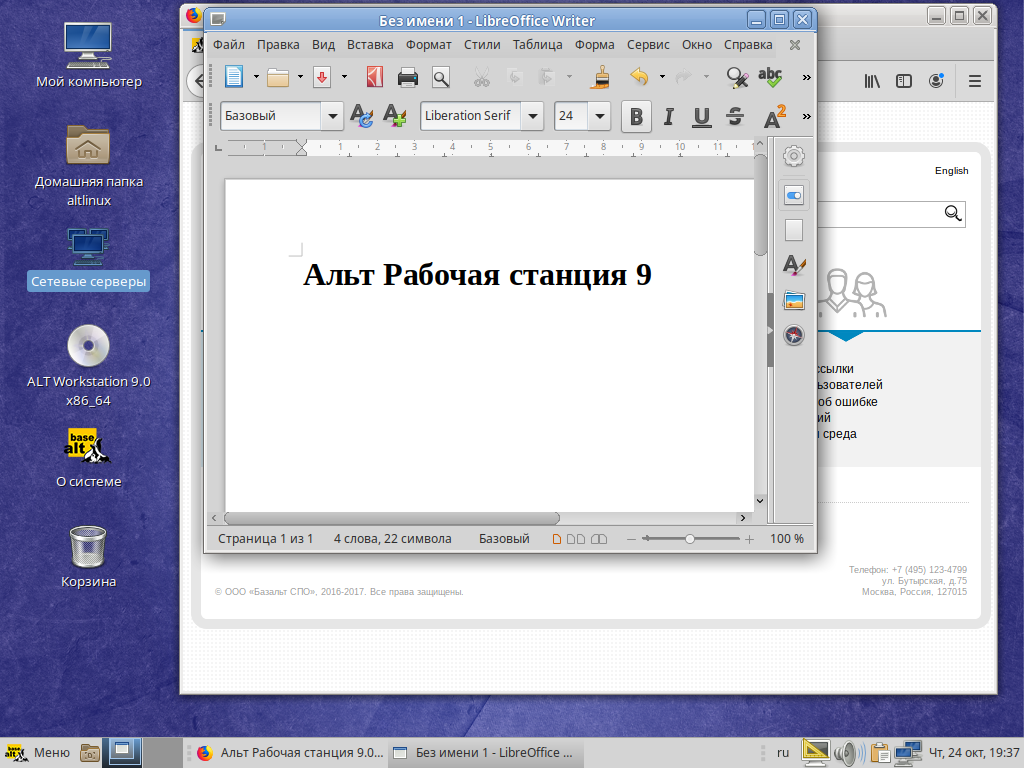The width and height of the screenshot is (1024, 768).
Task: Open the Вставка menu
Action: tap(370, 44)
